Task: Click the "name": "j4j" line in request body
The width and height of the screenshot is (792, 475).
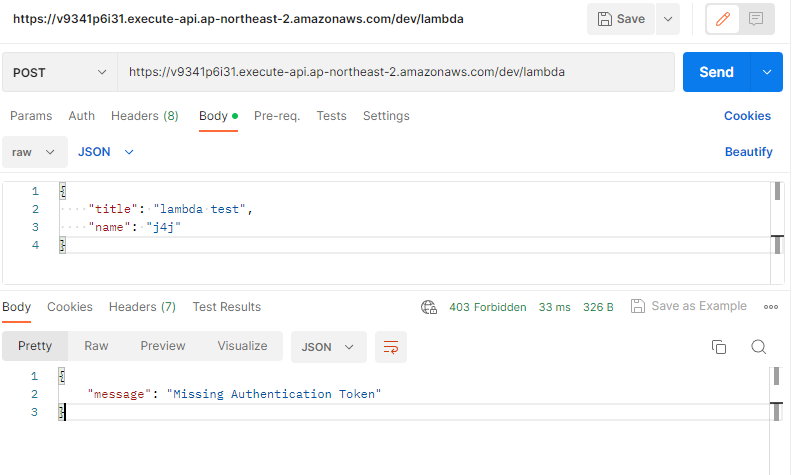Action: point(134,227)
